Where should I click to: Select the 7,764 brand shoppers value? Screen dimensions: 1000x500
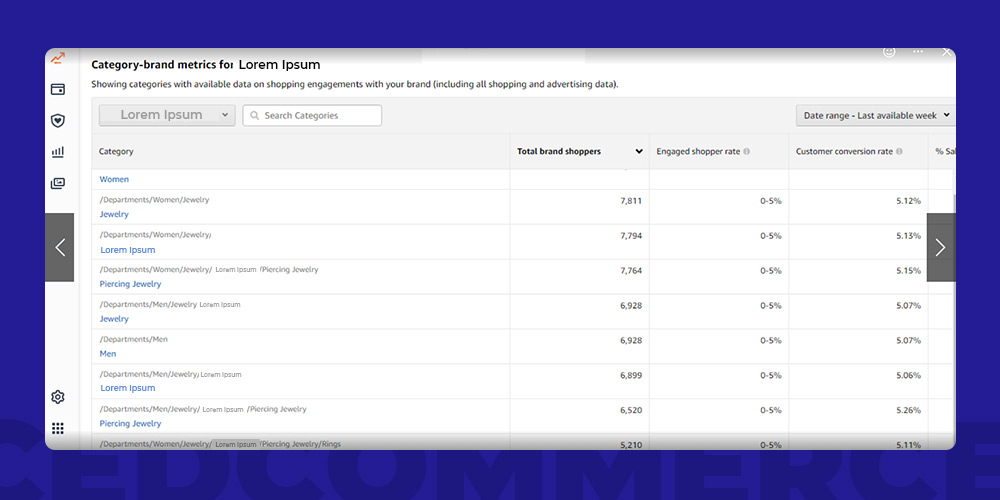pyautogui.click(x=631, y=271)
